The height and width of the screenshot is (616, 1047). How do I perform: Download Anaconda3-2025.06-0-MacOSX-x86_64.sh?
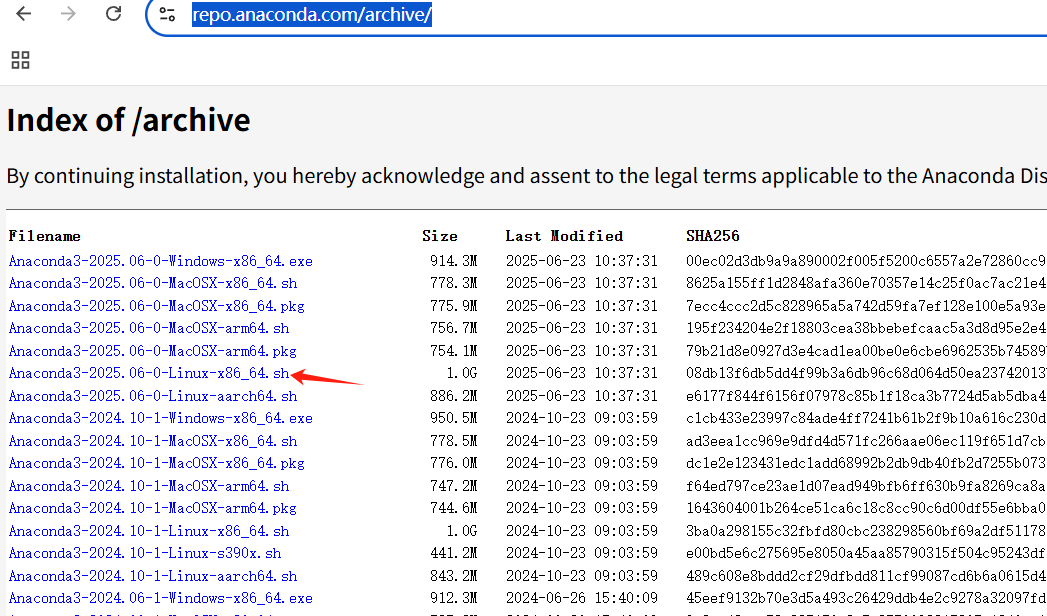click(153, 283)
